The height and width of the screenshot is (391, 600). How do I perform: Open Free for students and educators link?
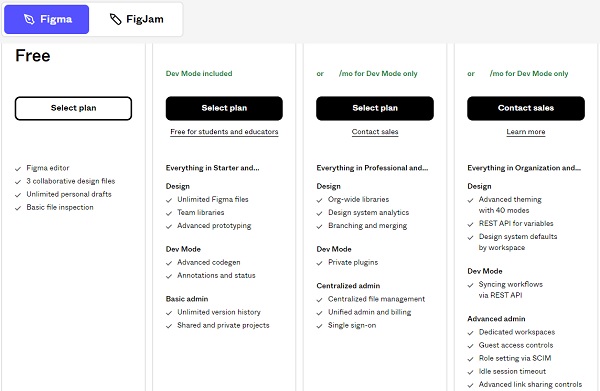tap(224, 132)
